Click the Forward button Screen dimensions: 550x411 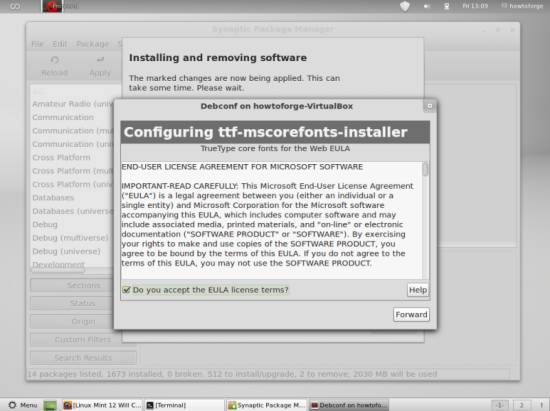point(411,315)
